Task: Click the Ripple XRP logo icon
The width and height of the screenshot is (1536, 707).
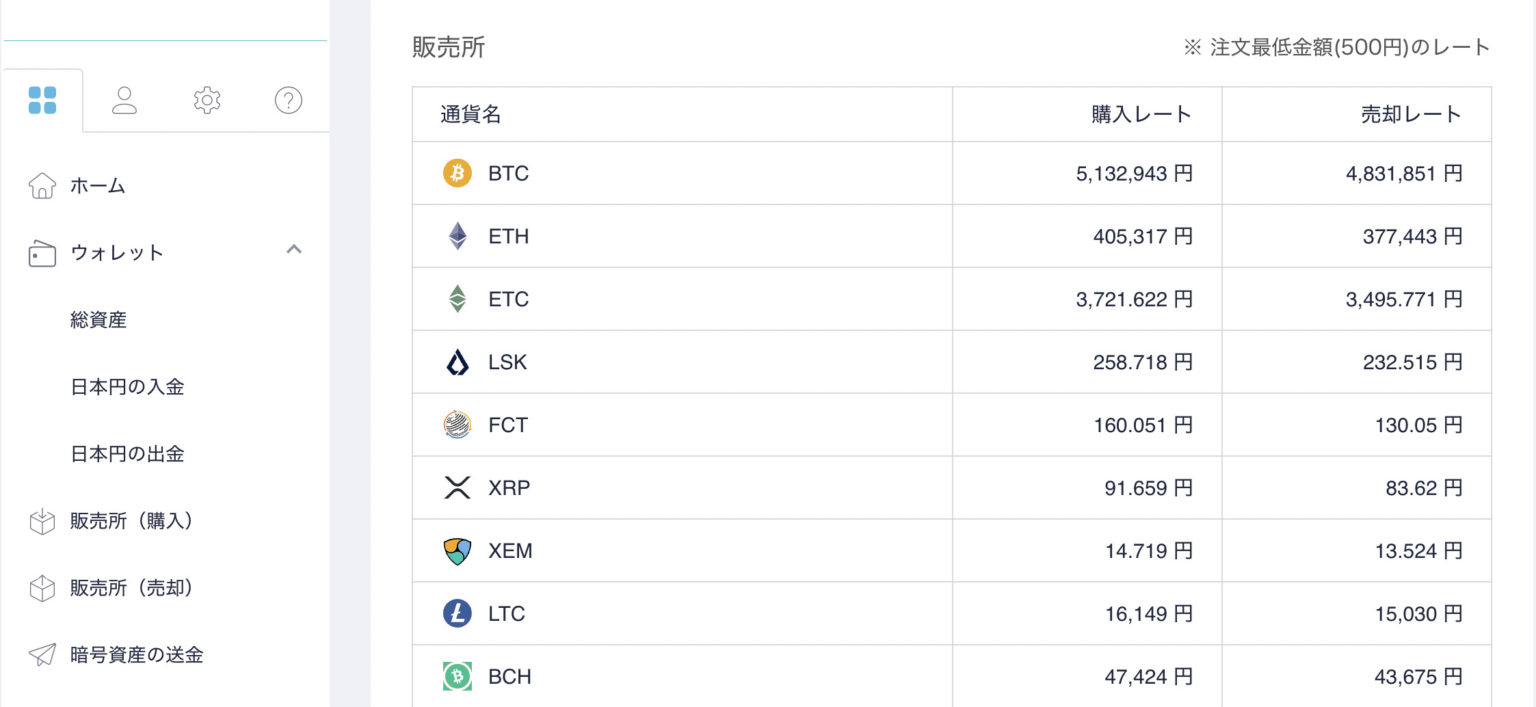Action: (x=457, y=488)
